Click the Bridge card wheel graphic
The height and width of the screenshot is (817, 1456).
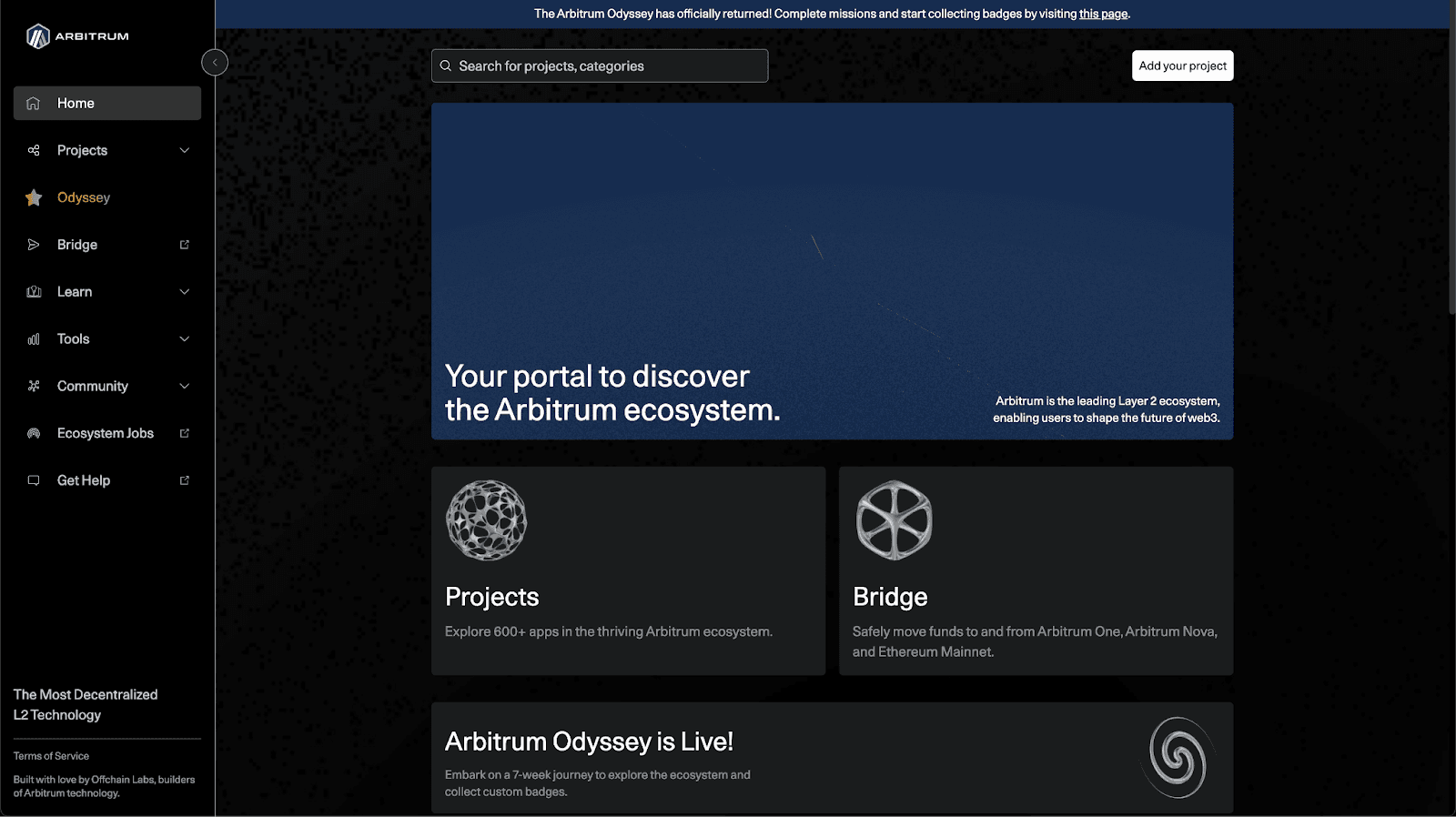(x=895, y=520)
